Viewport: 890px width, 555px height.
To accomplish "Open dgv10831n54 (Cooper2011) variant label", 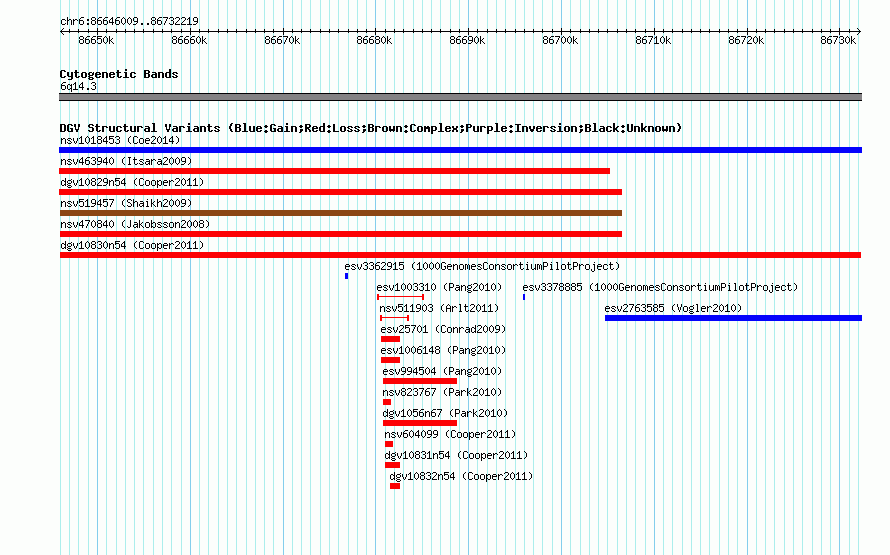I will click(456, 455).
